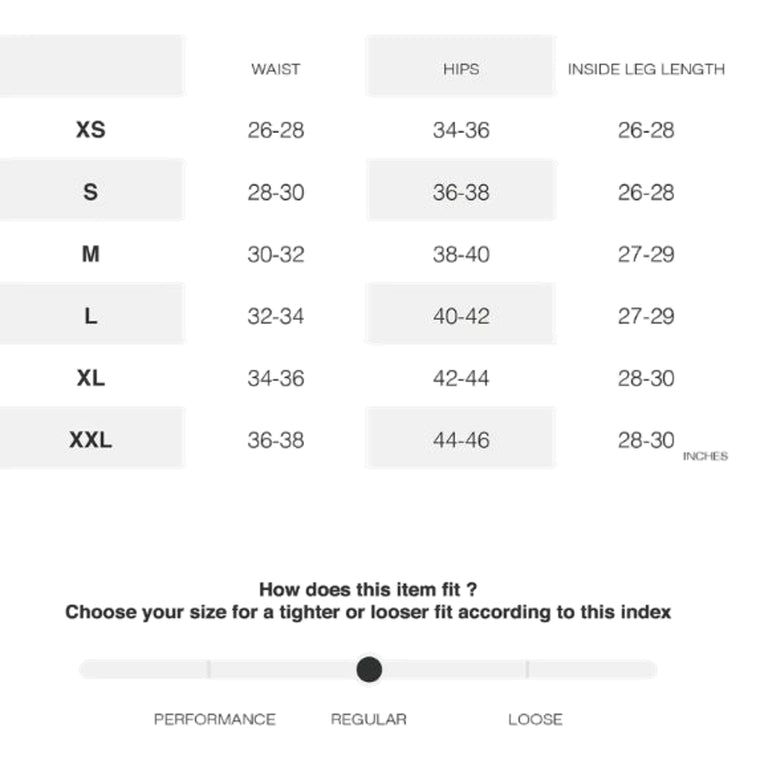Select the XXL size row label

coord(90,440)
